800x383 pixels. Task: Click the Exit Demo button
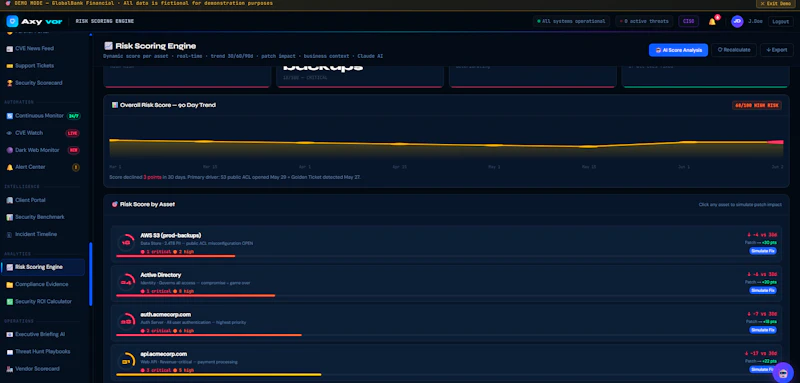coord(776,4)
